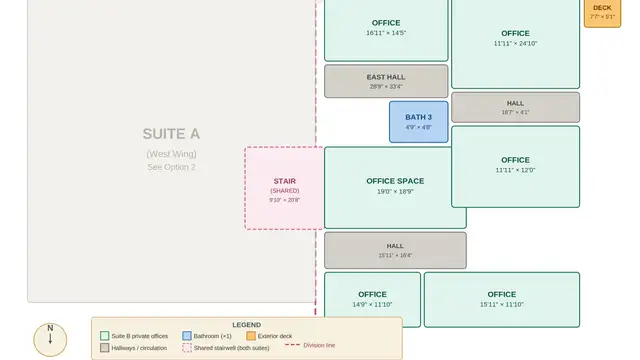
Task: Click the SUITE A title
Action: [171, 134]
